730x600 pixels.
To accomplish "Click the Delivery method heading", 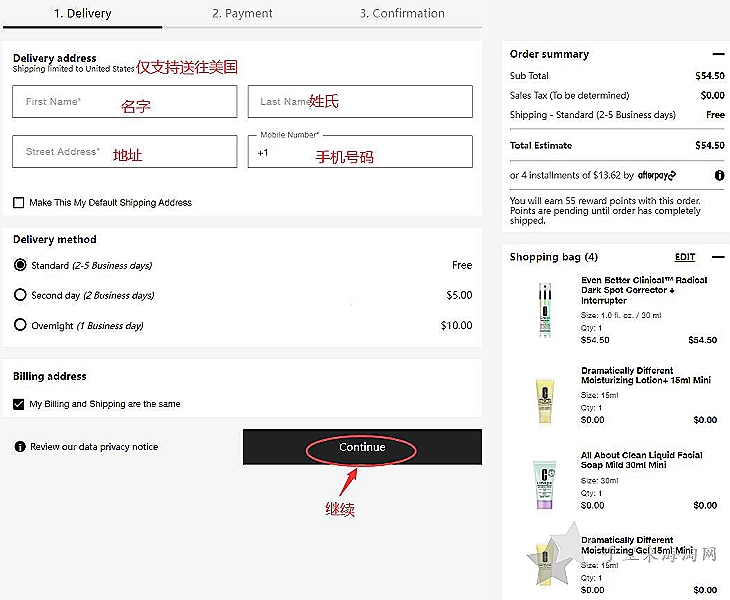I will (55, 240).
